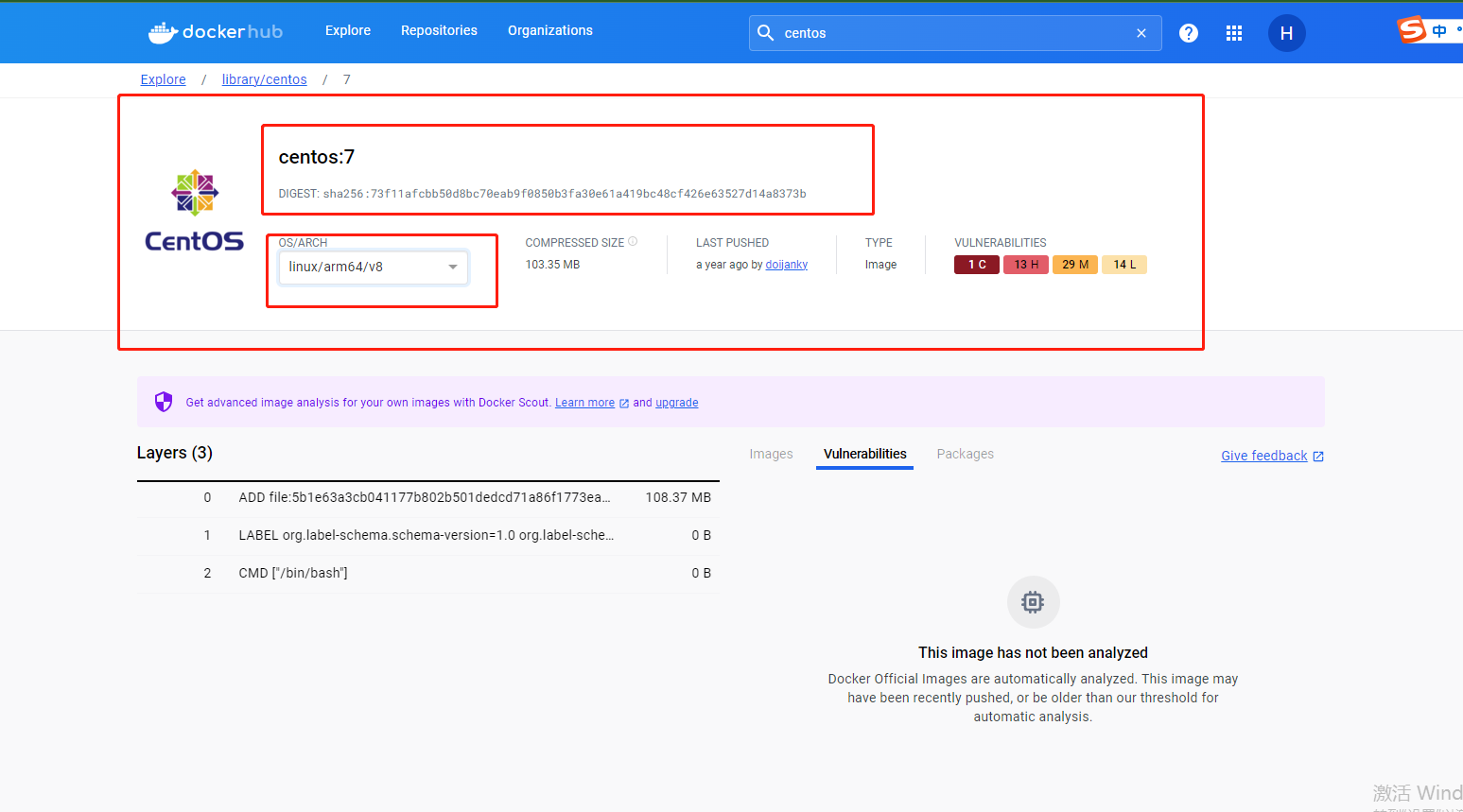
Task: Click the OS/ARCH dropdown arrow
Action: [453, 267]
